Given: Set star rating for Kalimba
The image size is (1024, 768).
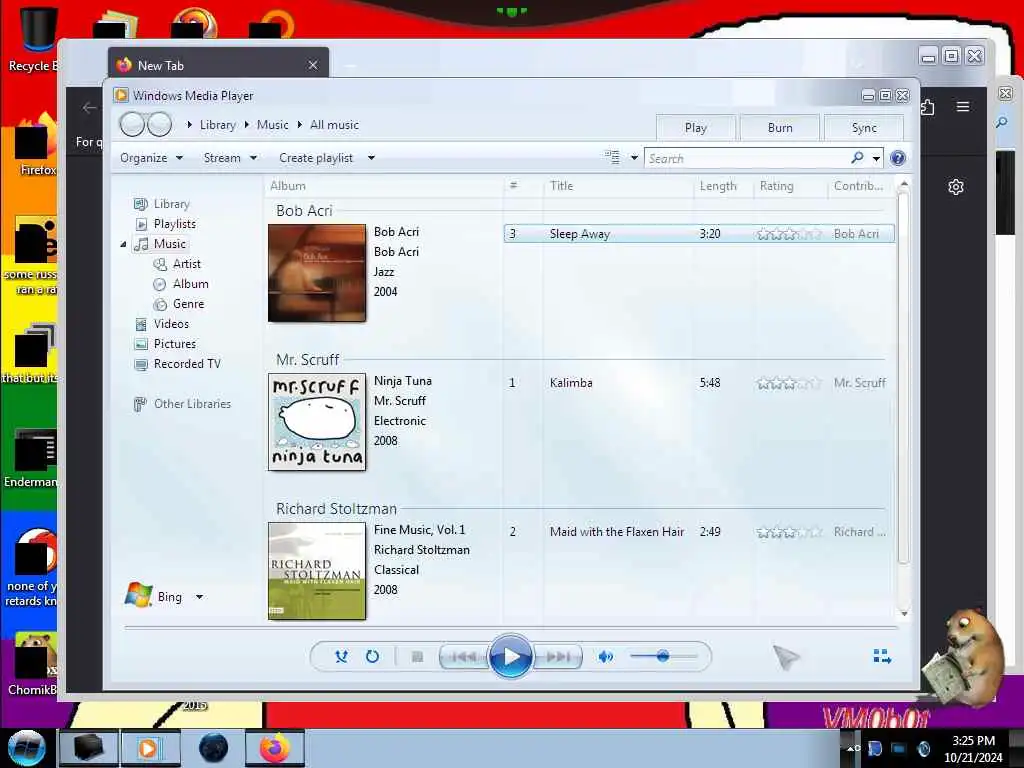Looking at the screenshot, I should (788, 383).
